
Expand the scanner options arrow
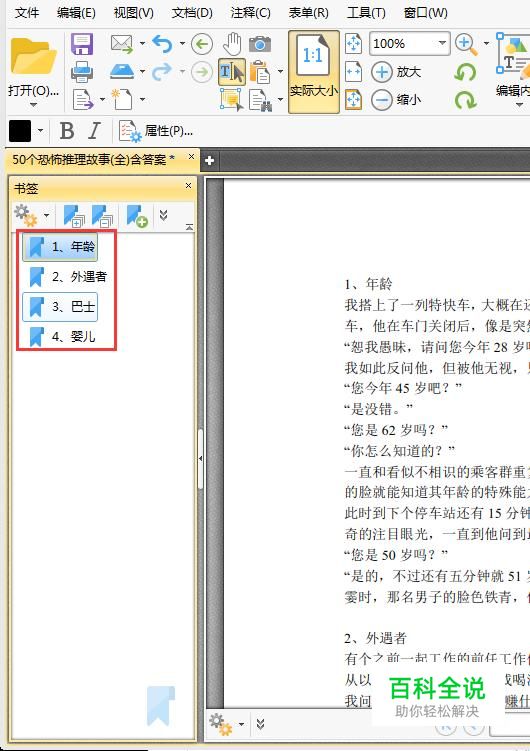pyautogui.click(x=142, y=72)
